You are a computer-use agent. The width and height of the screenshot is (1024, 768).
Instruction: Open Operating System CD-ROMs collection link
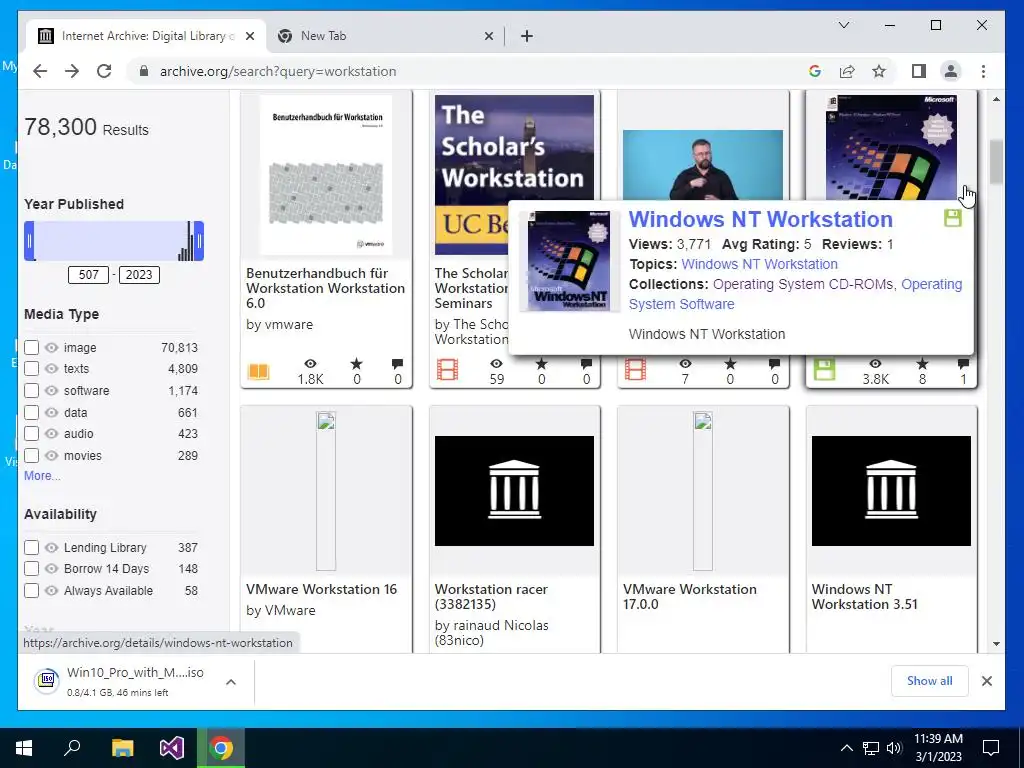(804, 284)
